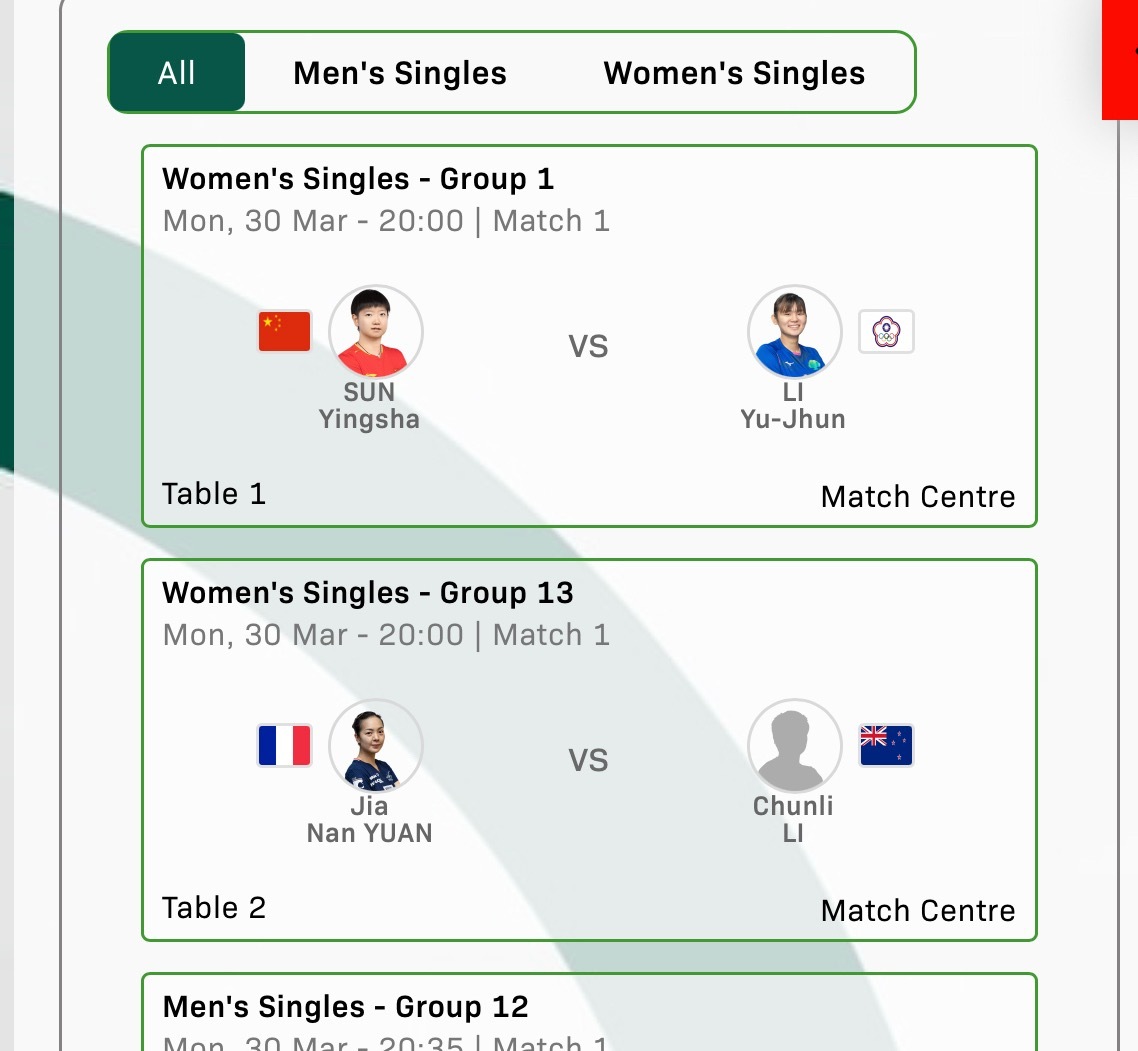Image resolution: width=1138 pixels, height=1051 pixels.
Task: Click the placeholder avatar above Chunli LI
Action: [x=794, y=746]
